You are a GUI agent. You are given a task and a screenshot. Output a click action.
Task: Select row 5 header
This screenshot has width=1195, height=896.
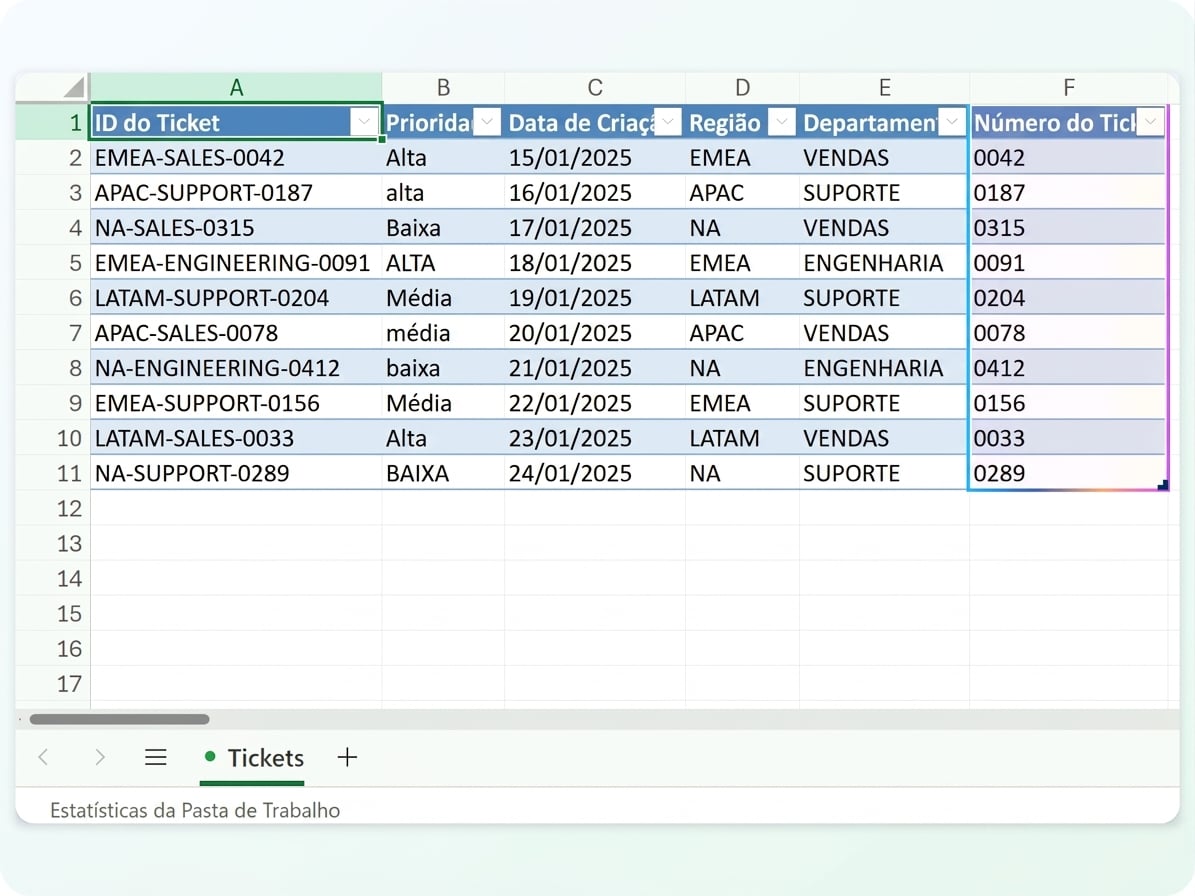coord(53,263)
